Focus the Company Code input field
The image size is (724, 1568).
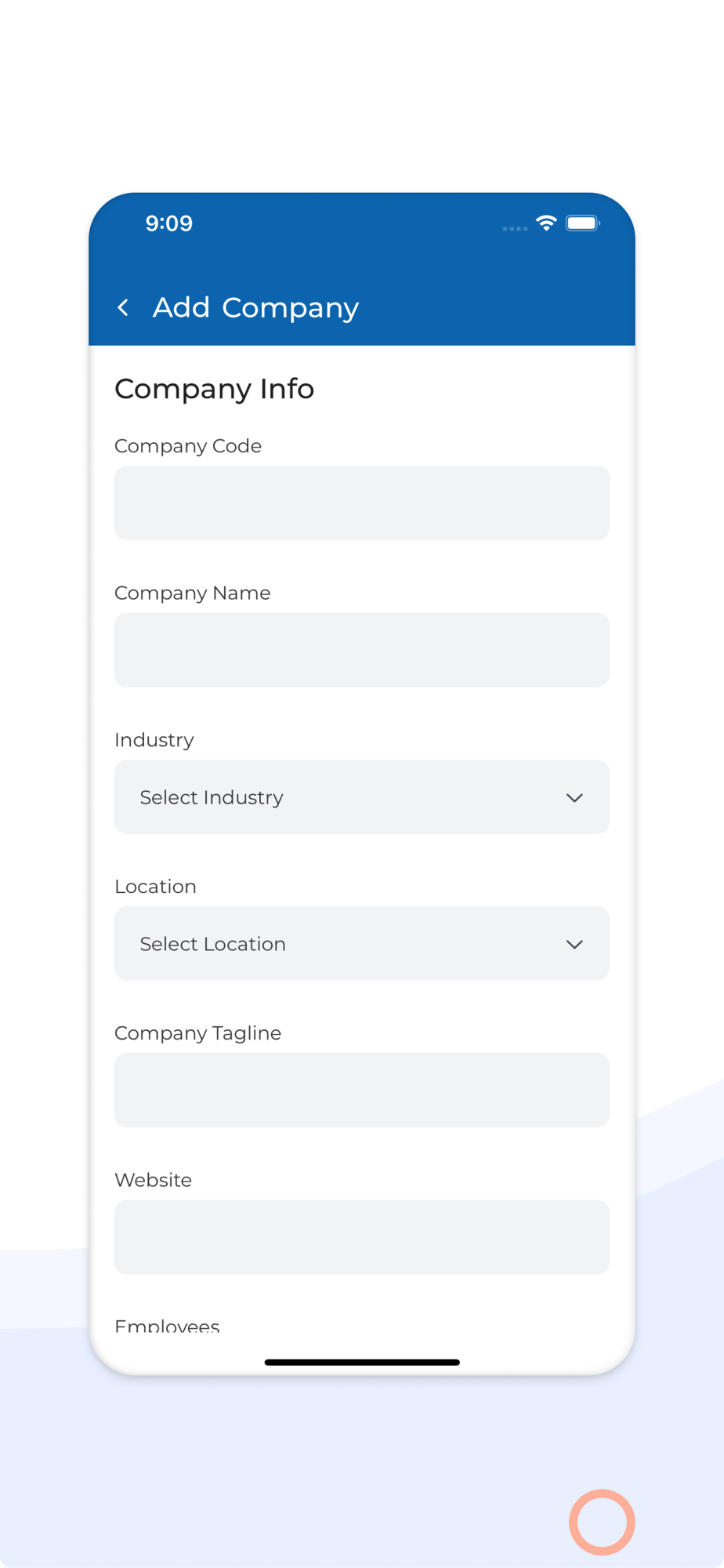pos(361,503)
